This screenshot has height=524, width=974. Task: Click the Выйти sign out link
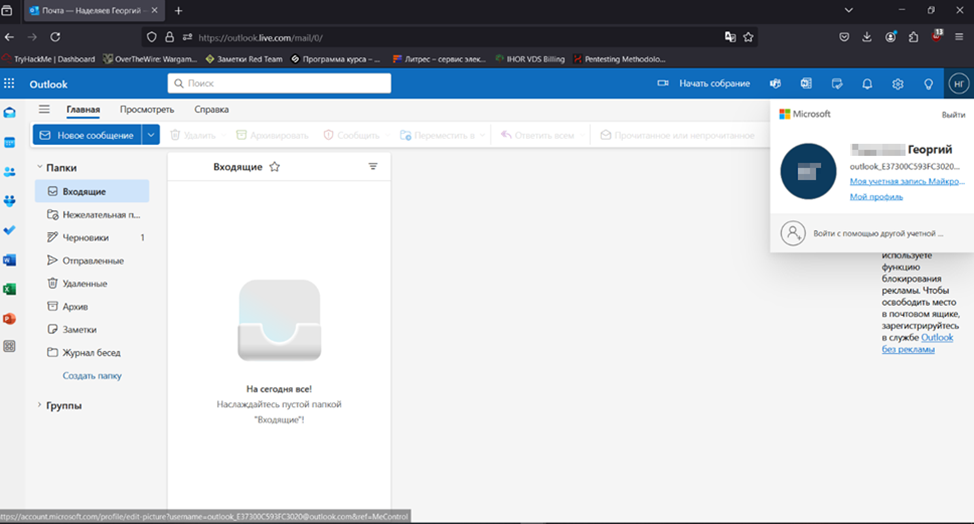pyautogui.click(x=954, y=115)
